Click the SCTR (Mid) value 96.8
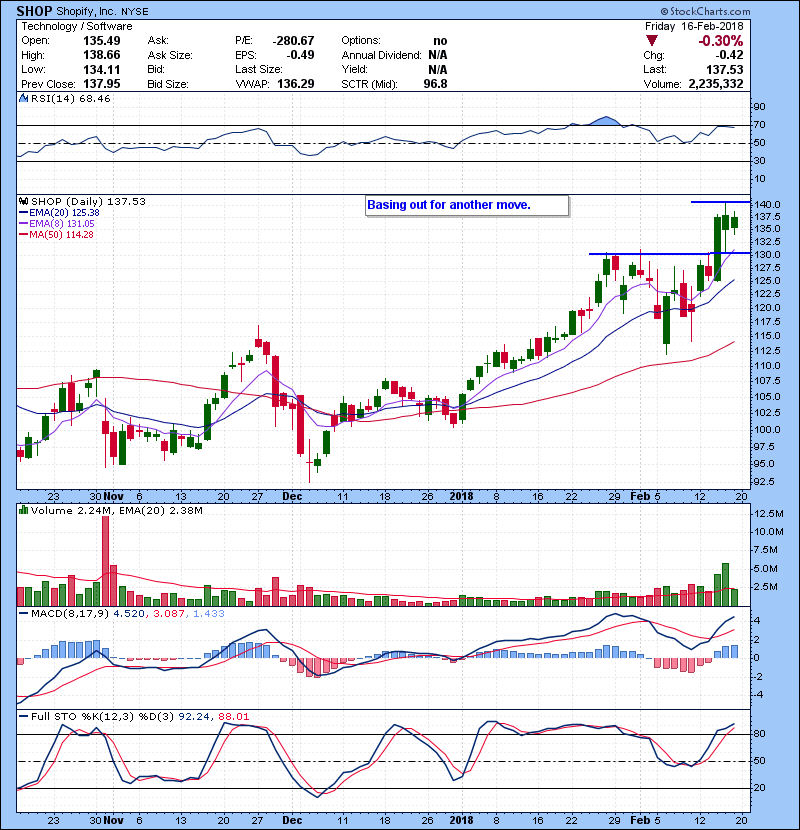The image size is (800, 830). [x=435, y=84]
